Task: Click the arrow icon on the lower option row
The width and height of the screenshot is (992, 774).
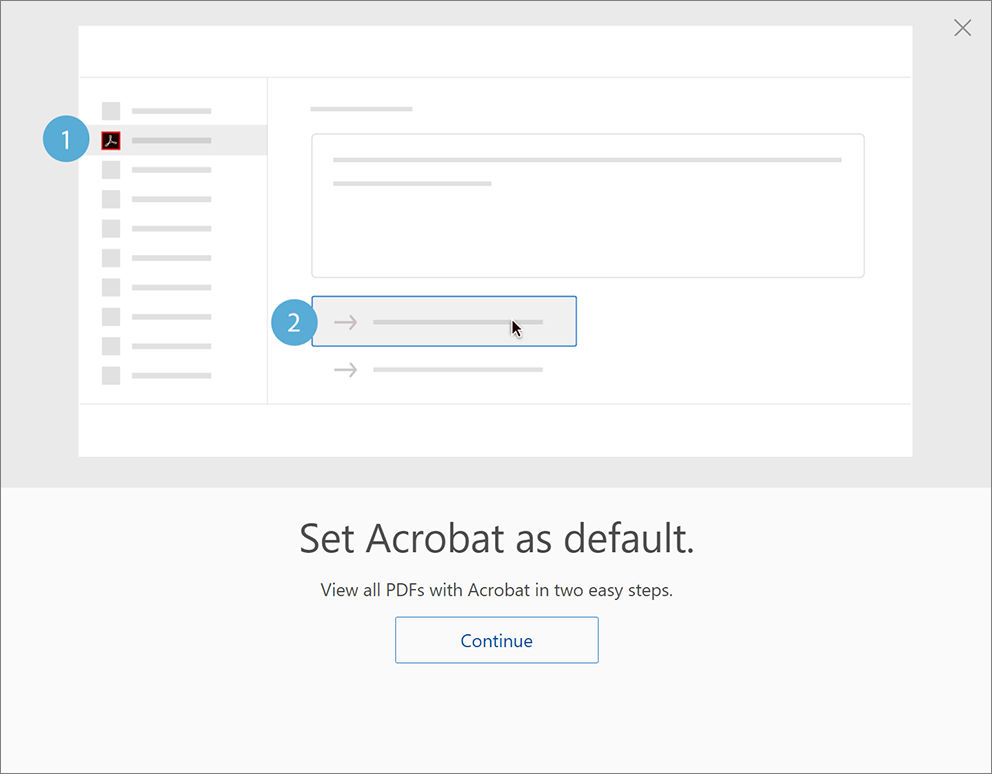Action: (x=344, y=369)
